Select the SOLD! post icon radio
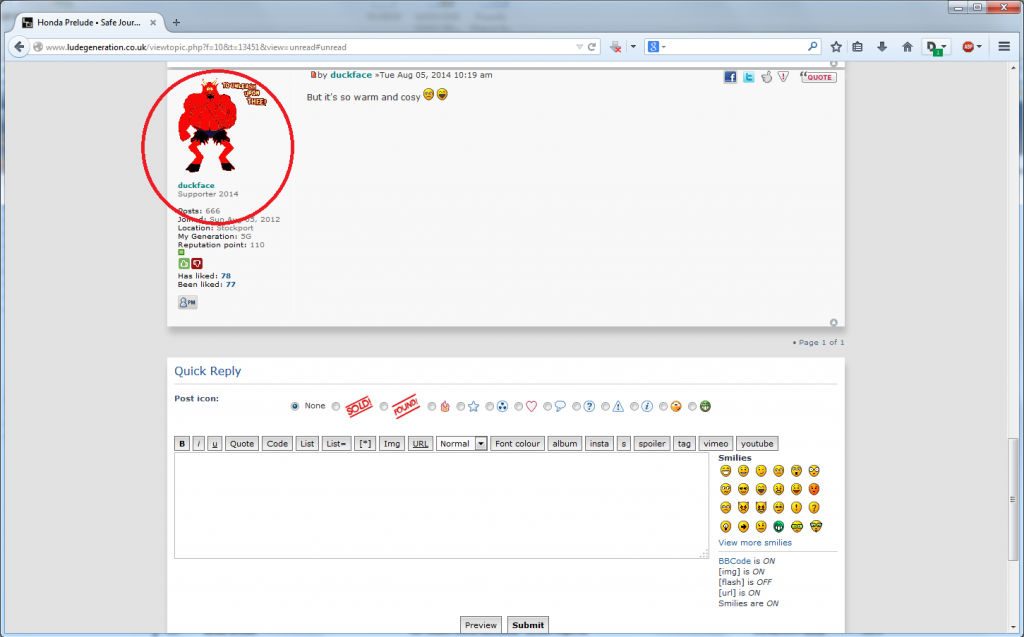Viewport: 1024px width, 637px height. (336, 406)
